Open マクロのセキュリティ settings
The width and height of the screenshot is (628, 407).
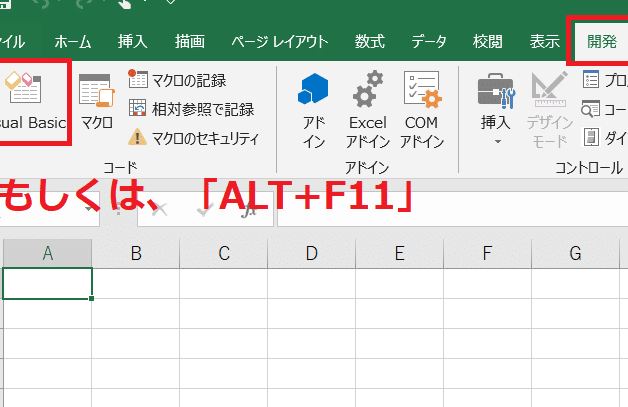click(x=193, y=138)
